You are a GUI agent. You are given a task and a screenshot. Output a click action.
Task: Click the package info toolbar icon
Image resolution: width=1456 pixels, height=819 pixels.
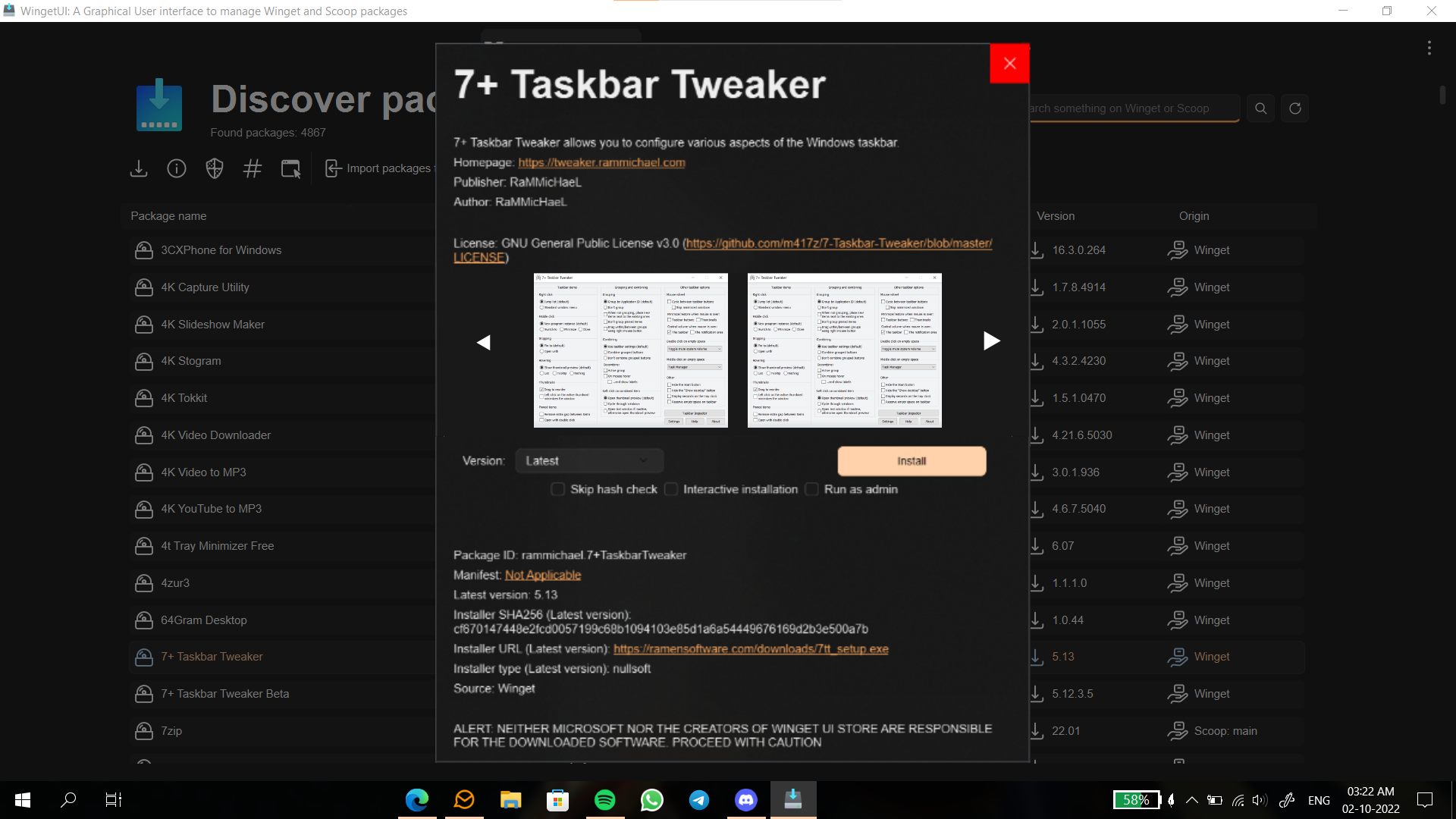[177, 168]
